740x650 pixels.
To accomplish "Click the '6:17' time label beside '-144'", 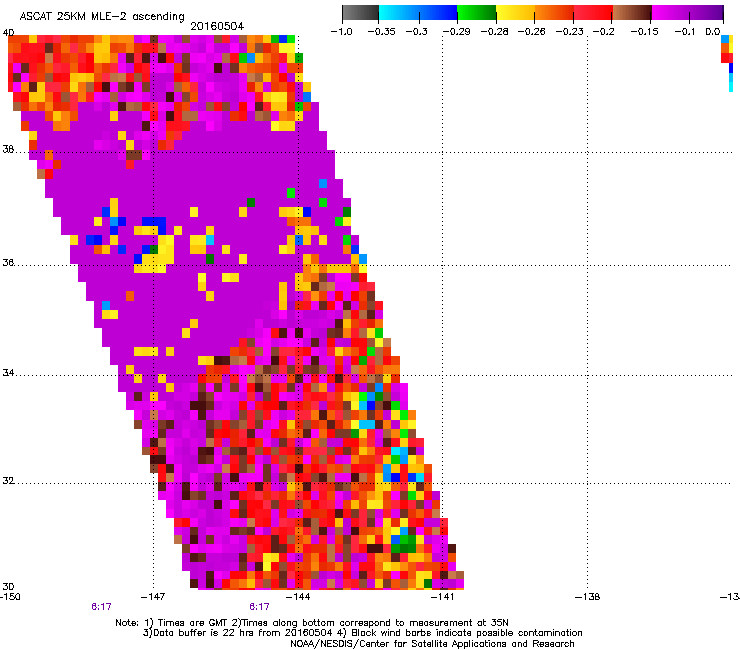I will click(260, 607).
